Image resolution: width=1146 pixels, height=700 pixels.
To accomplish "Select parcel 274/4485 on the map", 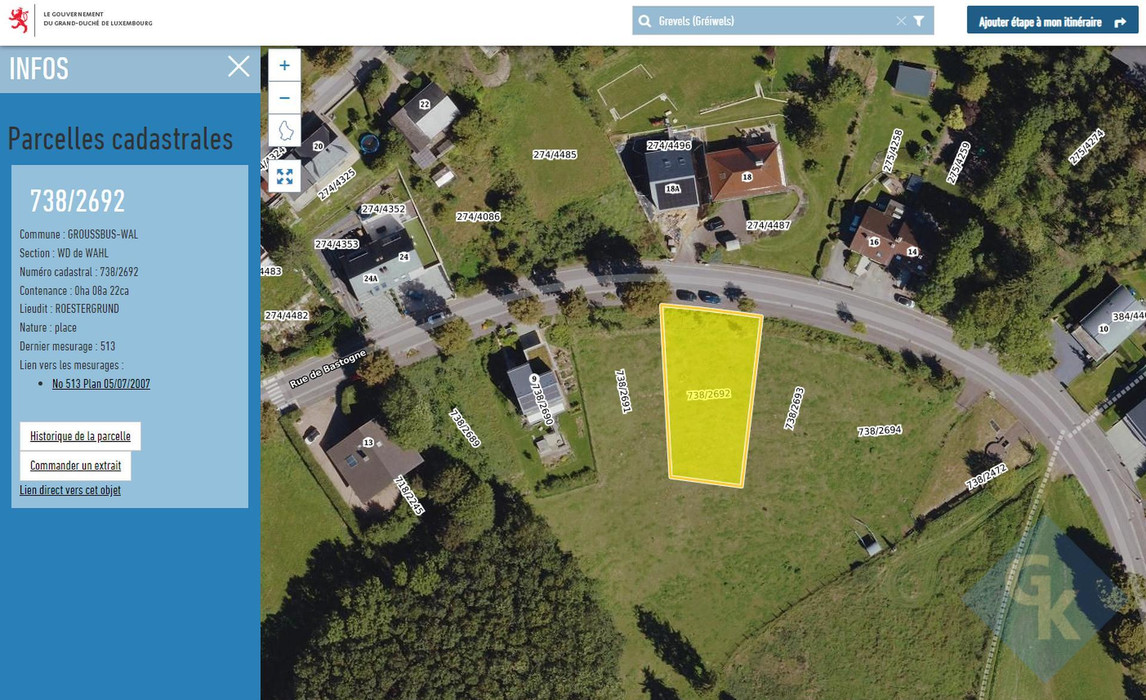I will [555, 155].
